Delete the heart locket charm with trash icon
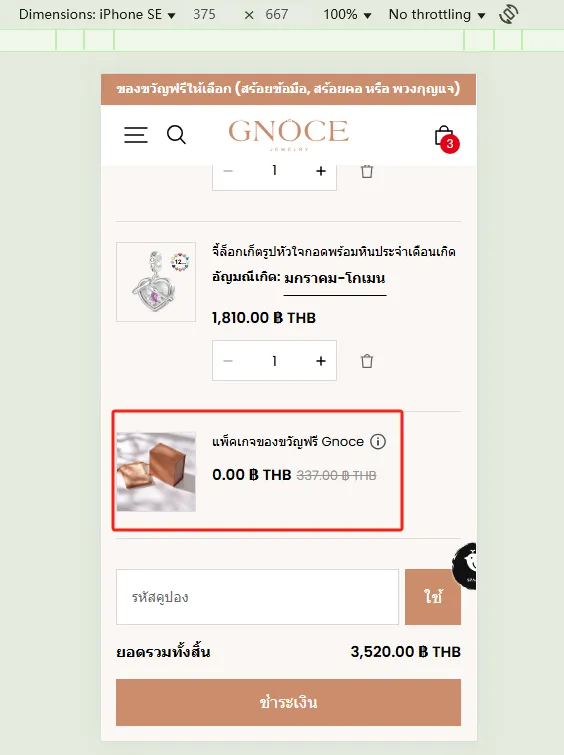The height and width of the screenshot is (755, 564). (x=367, y=361)
